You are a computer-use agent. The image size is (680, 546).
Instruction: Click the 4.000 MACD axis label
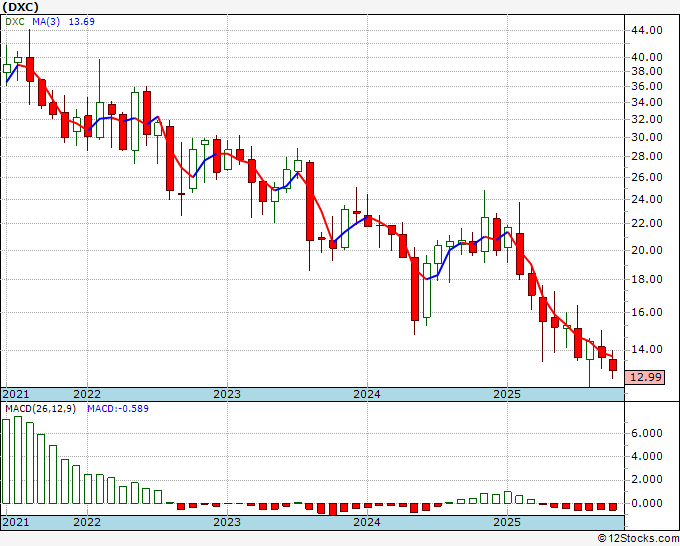coord(647,456)
